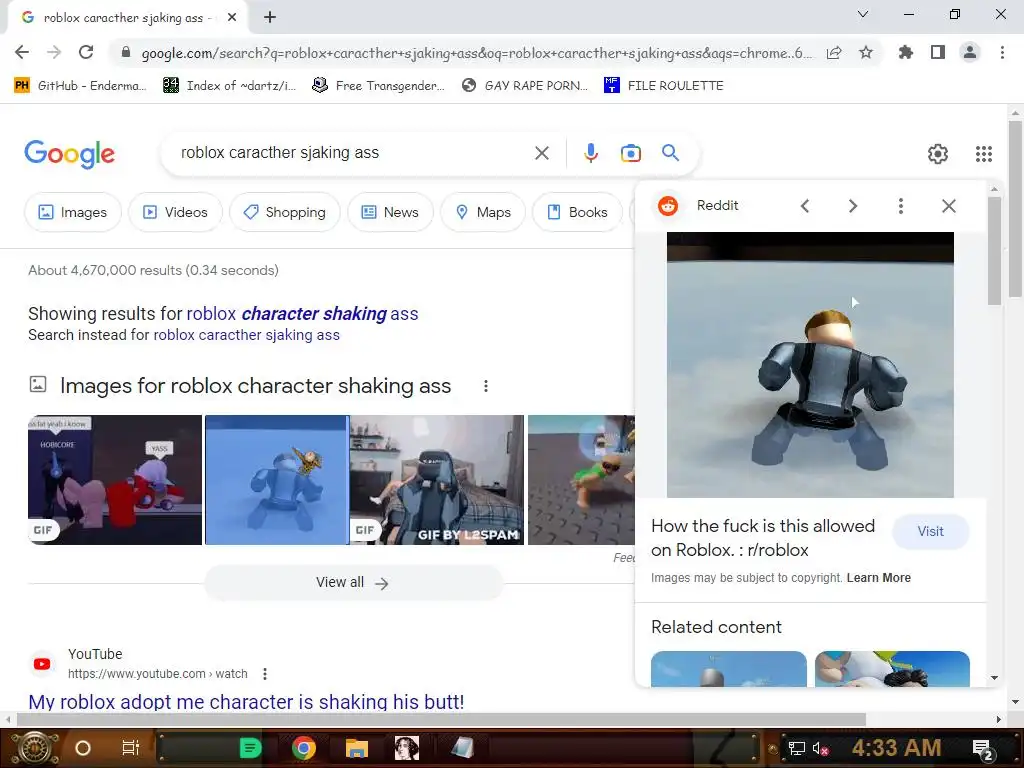Open the copyright Learn More link
1024x768 pixels.
[x=878, y=578]
